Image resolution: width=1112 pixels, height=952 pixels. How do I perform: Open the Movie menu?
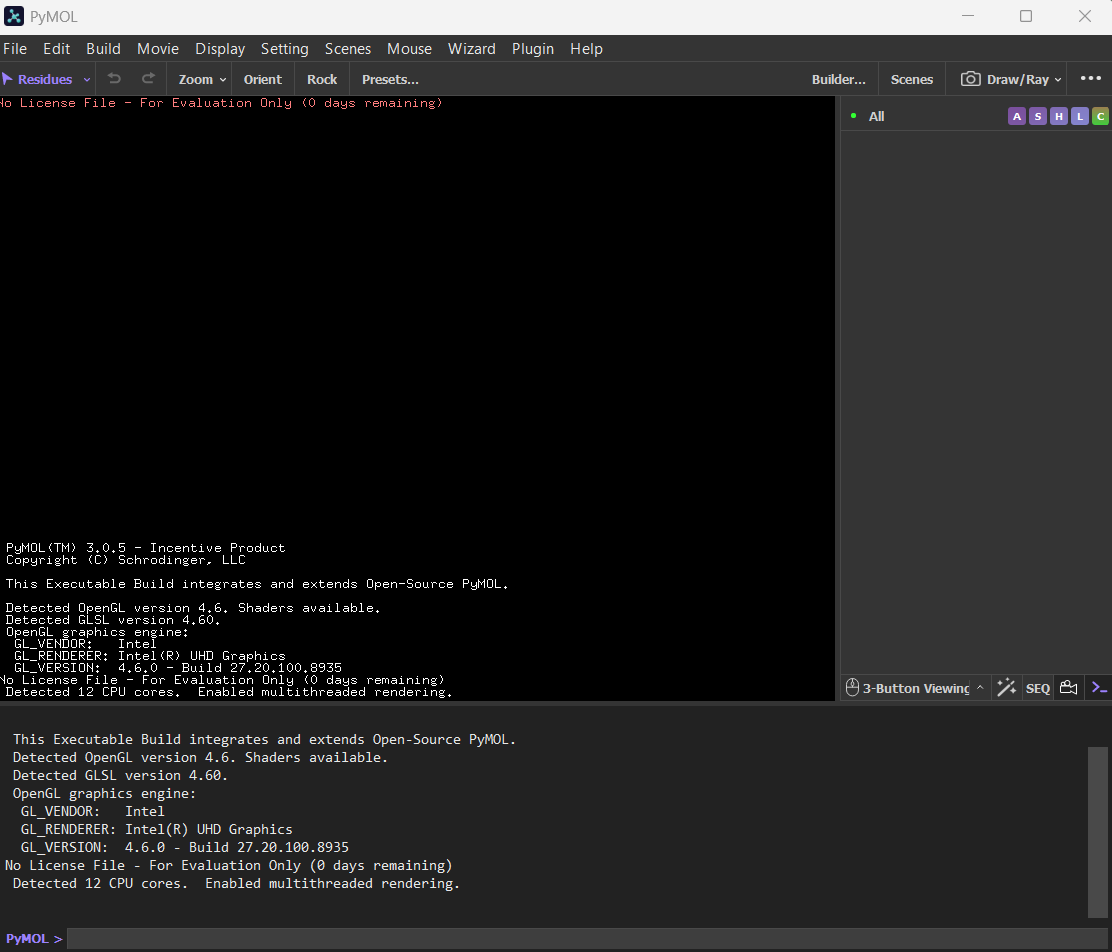coord(158,48)
